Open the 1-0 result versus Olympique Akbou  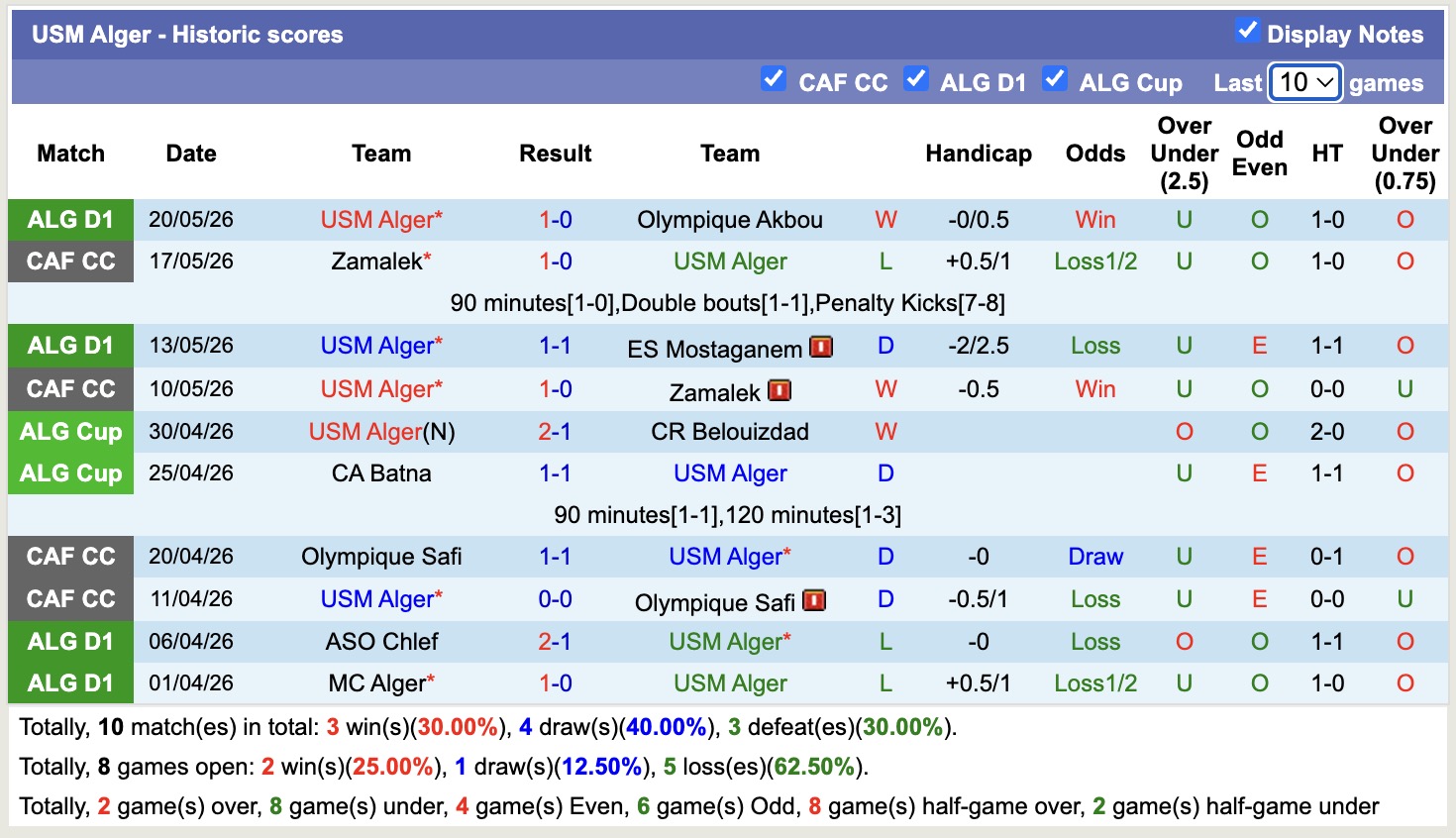click(556, 220)
